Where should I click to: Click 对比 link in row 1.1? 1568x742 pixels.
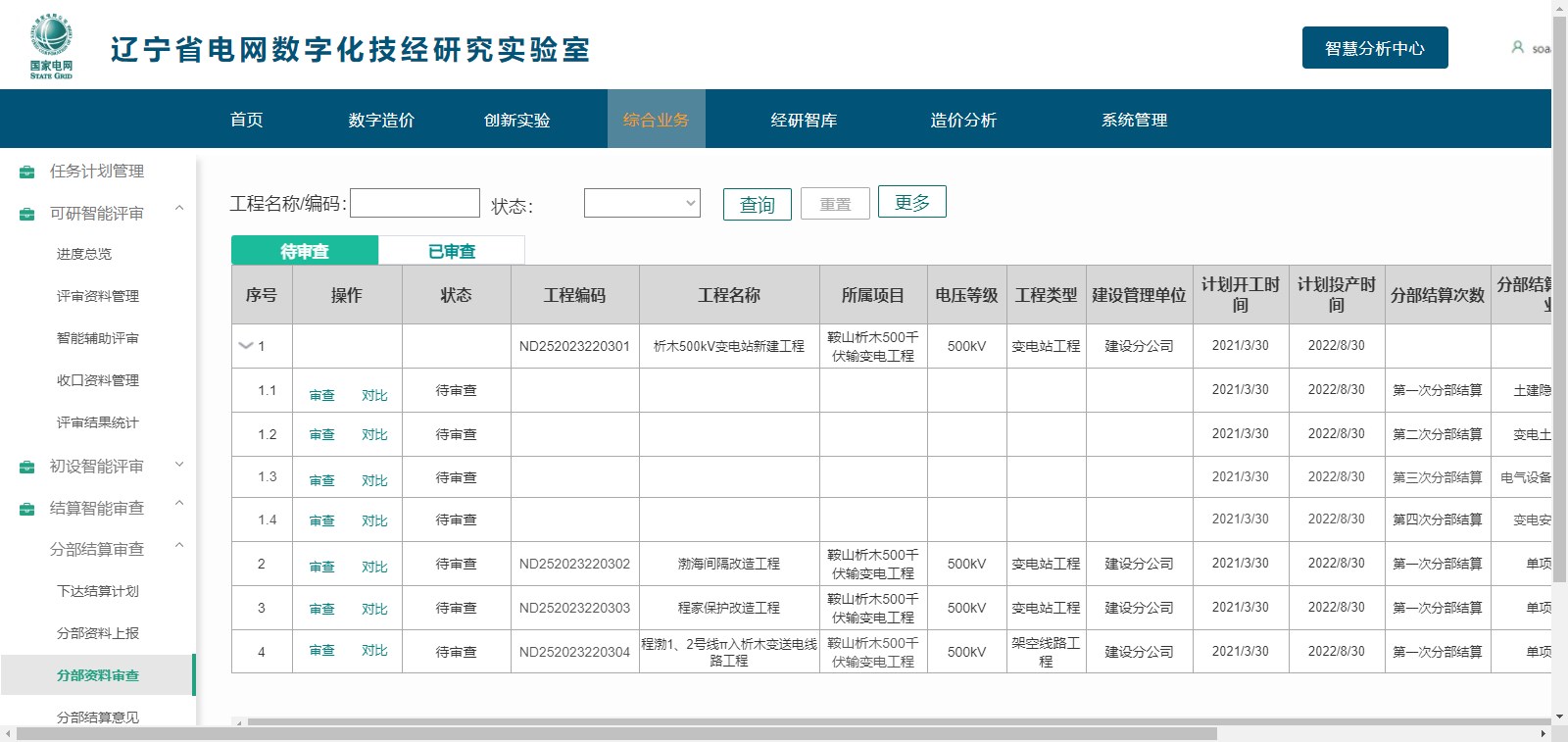click(x=374, y=395)
